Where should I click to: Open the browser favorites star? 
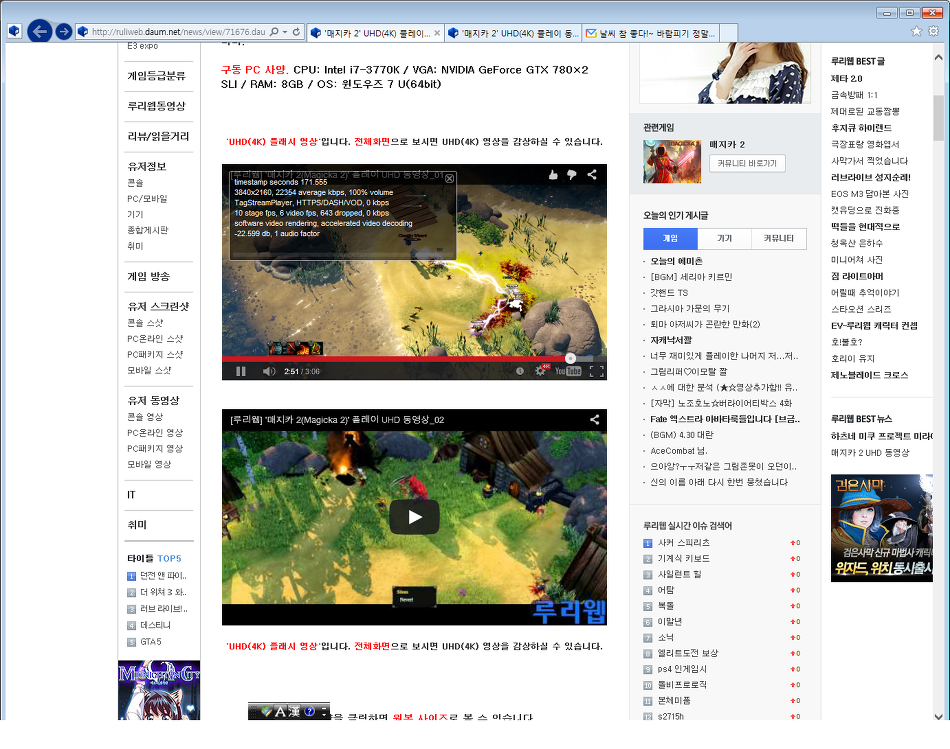[916, 31]
